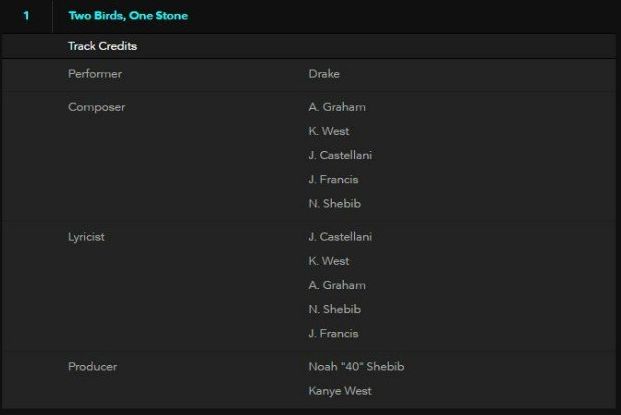Select composer J. Francis
621x415 pixels.
click(x=333, y=179)
